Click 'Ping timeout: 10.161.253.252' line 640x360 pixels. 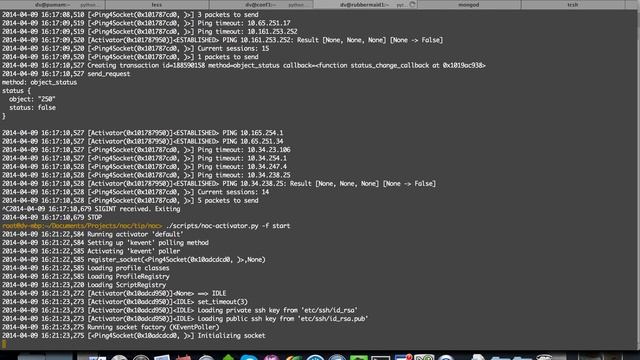point(150,31)
